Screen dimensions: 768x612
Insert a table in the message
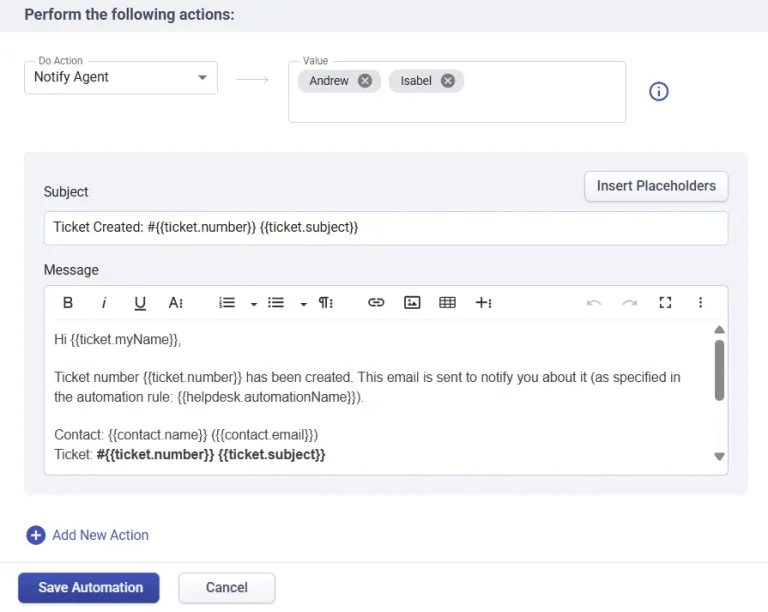click(x=448, y=303)
